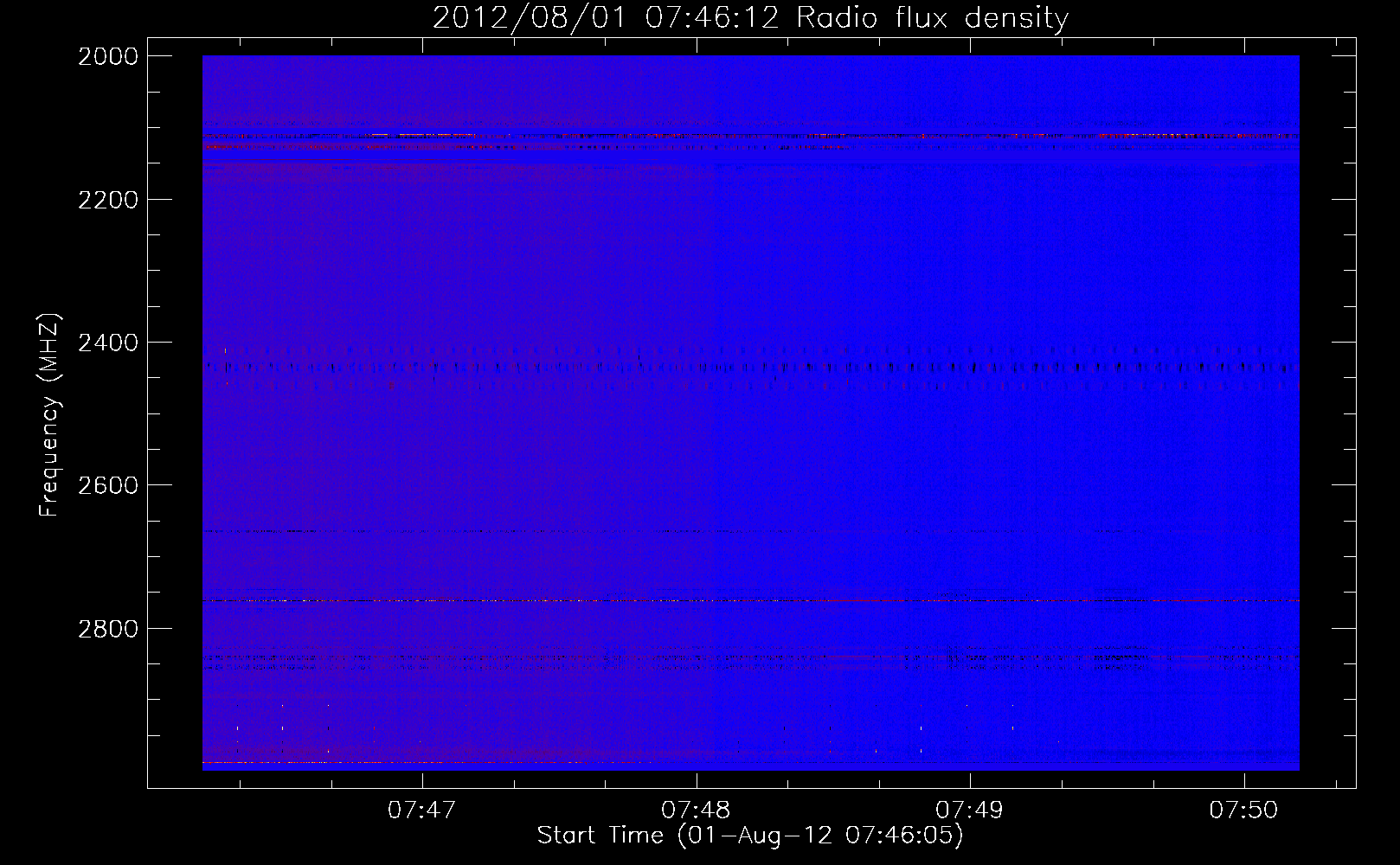Click the 'Start Time (01-Aug-12 07:46:05)' axis label
The image size is (1400, 865).
[x=750, y=836]
